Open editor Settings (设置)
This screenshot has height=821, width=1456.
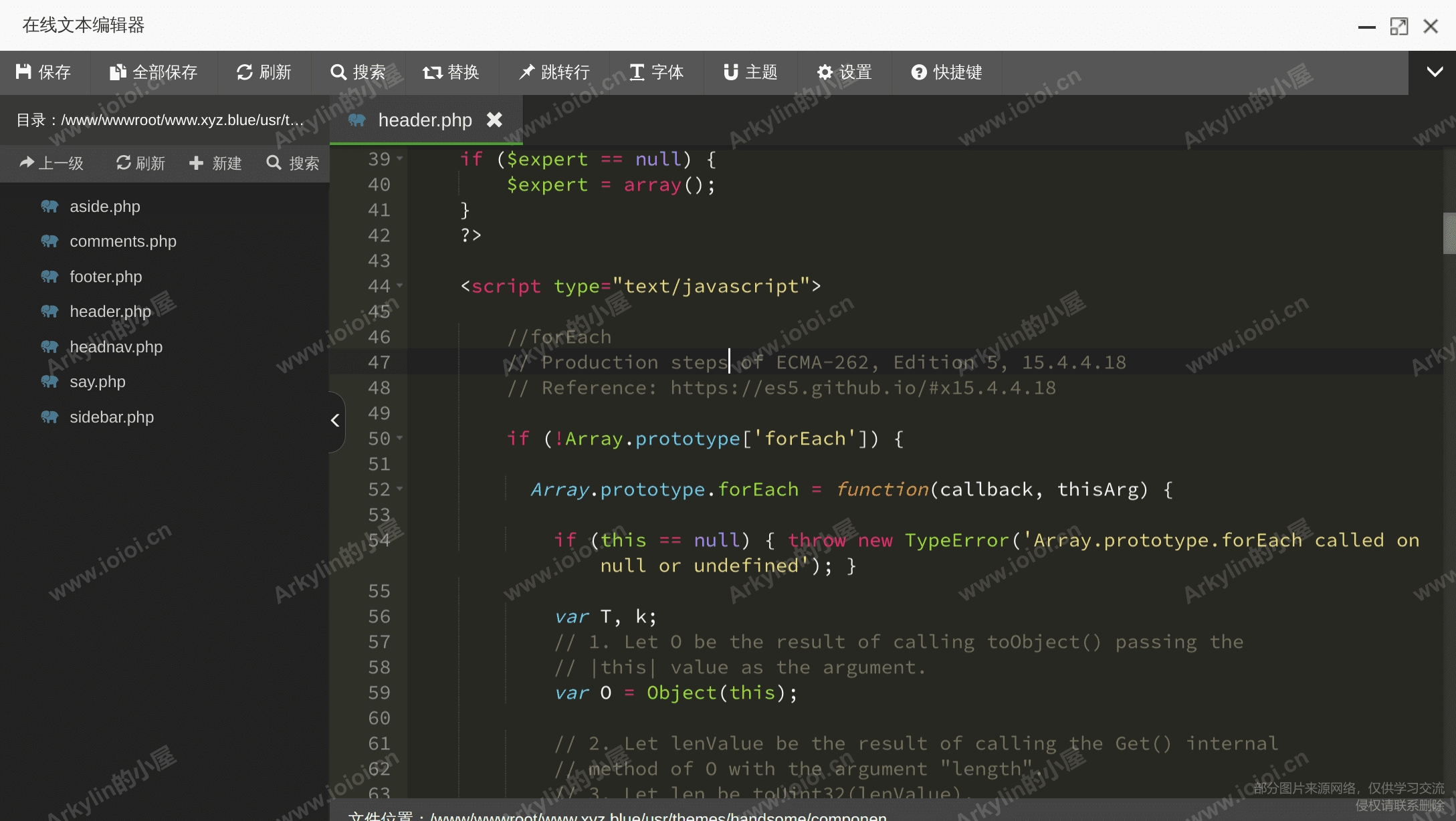click(x=845, y=72)
